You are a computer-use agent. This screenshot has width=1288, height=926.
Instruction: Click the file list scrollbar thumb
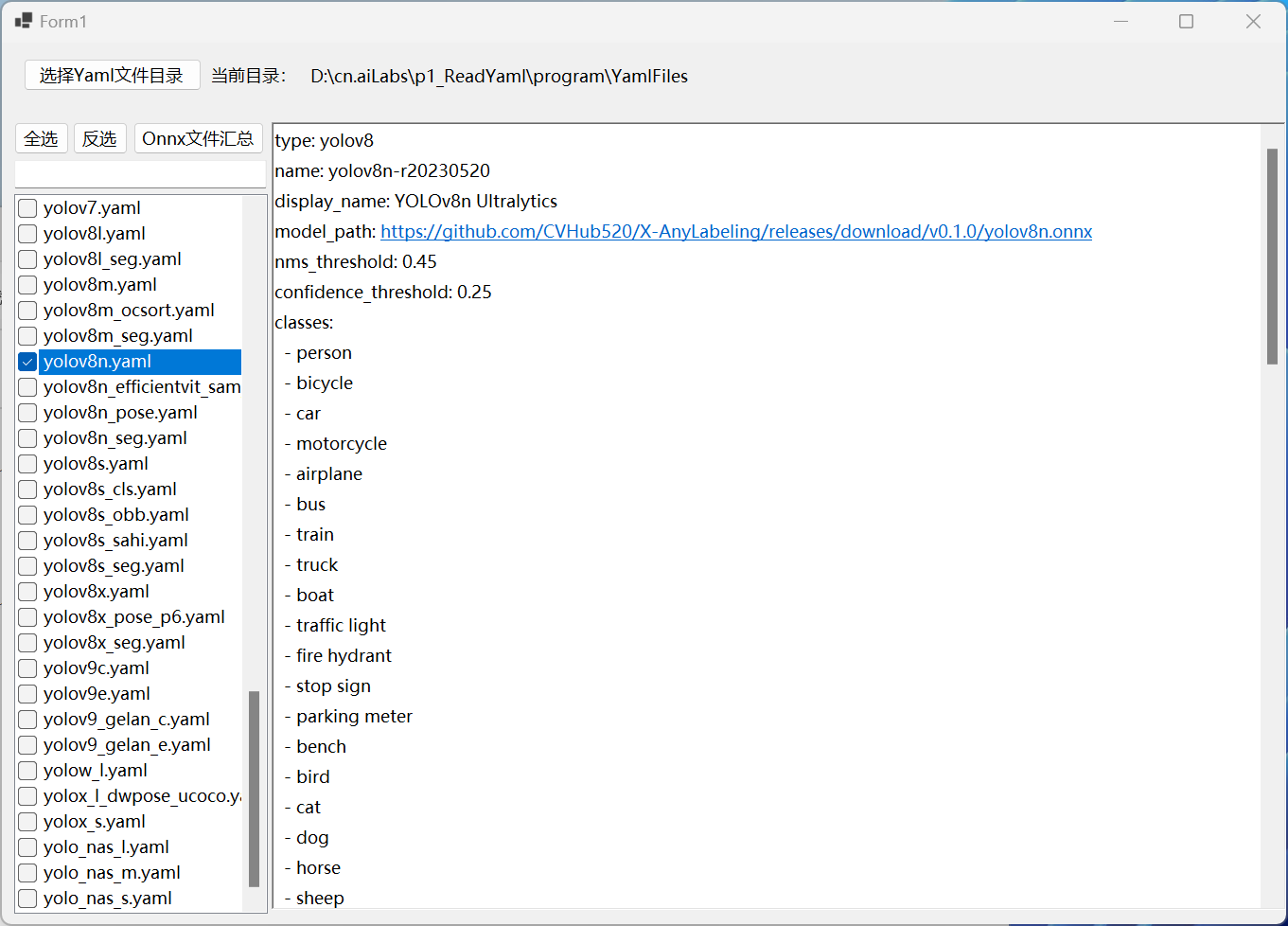coord(254,789)
